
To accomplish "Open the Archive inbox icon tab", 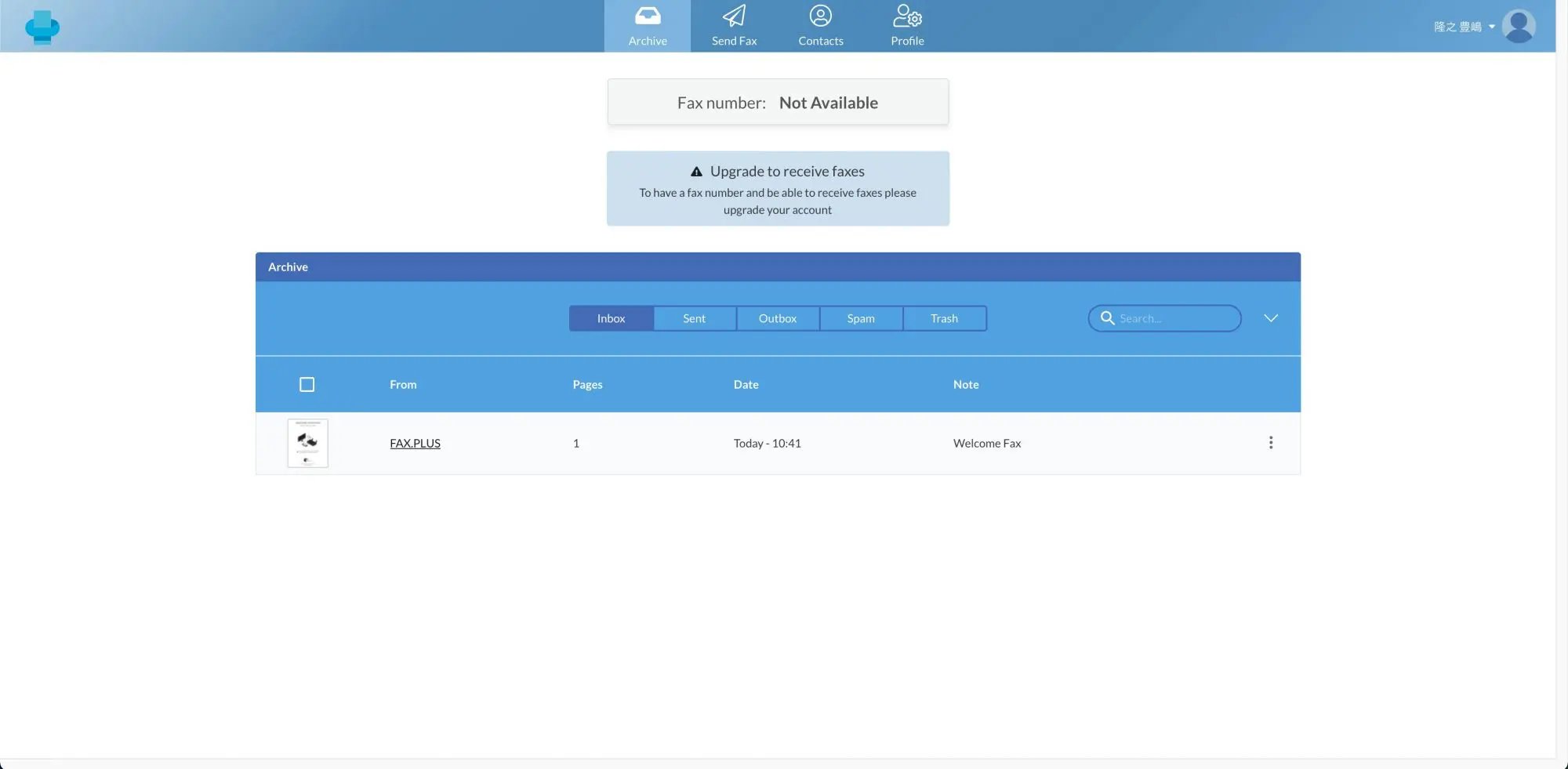I will 648,26.
